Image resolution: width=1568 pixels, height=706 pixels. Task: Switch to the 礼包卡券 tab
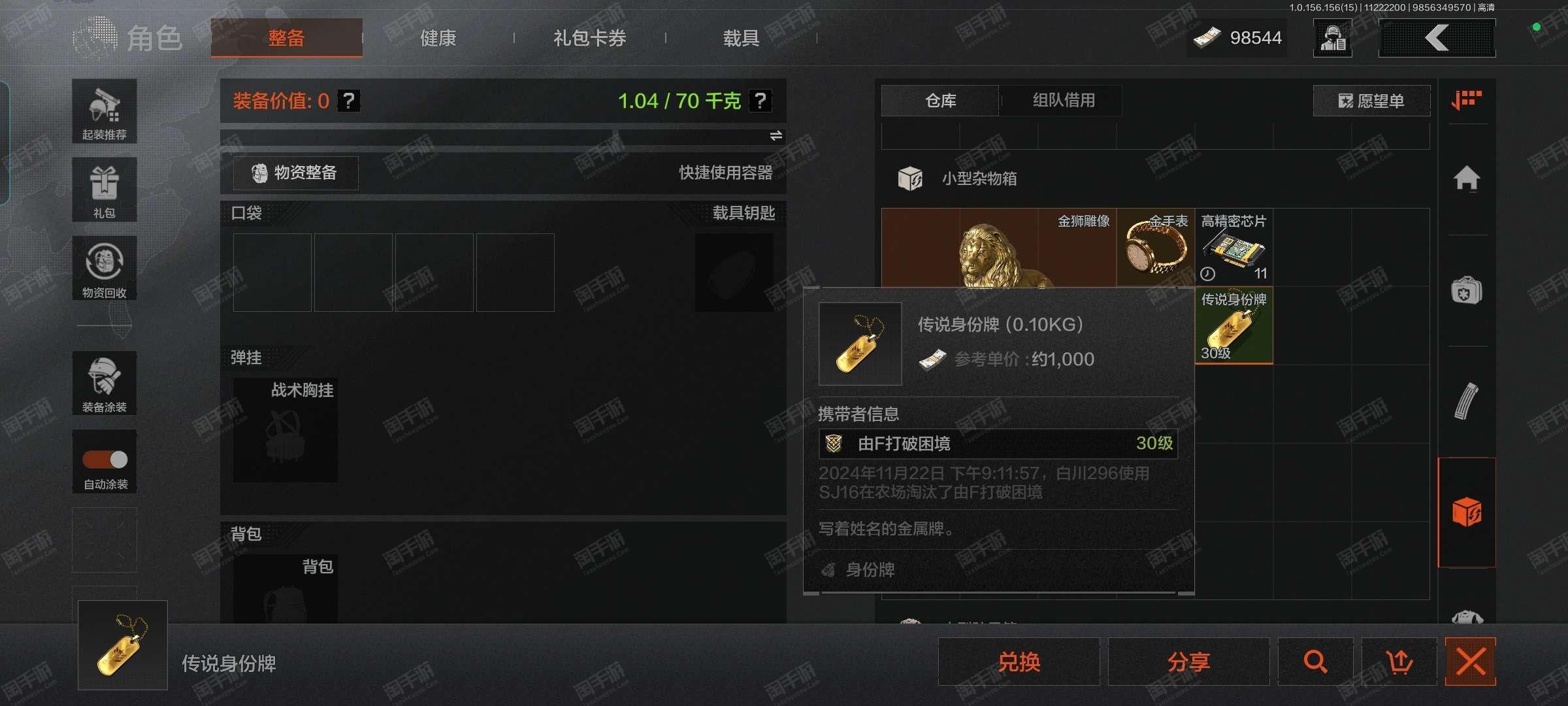tap(589, 38)
